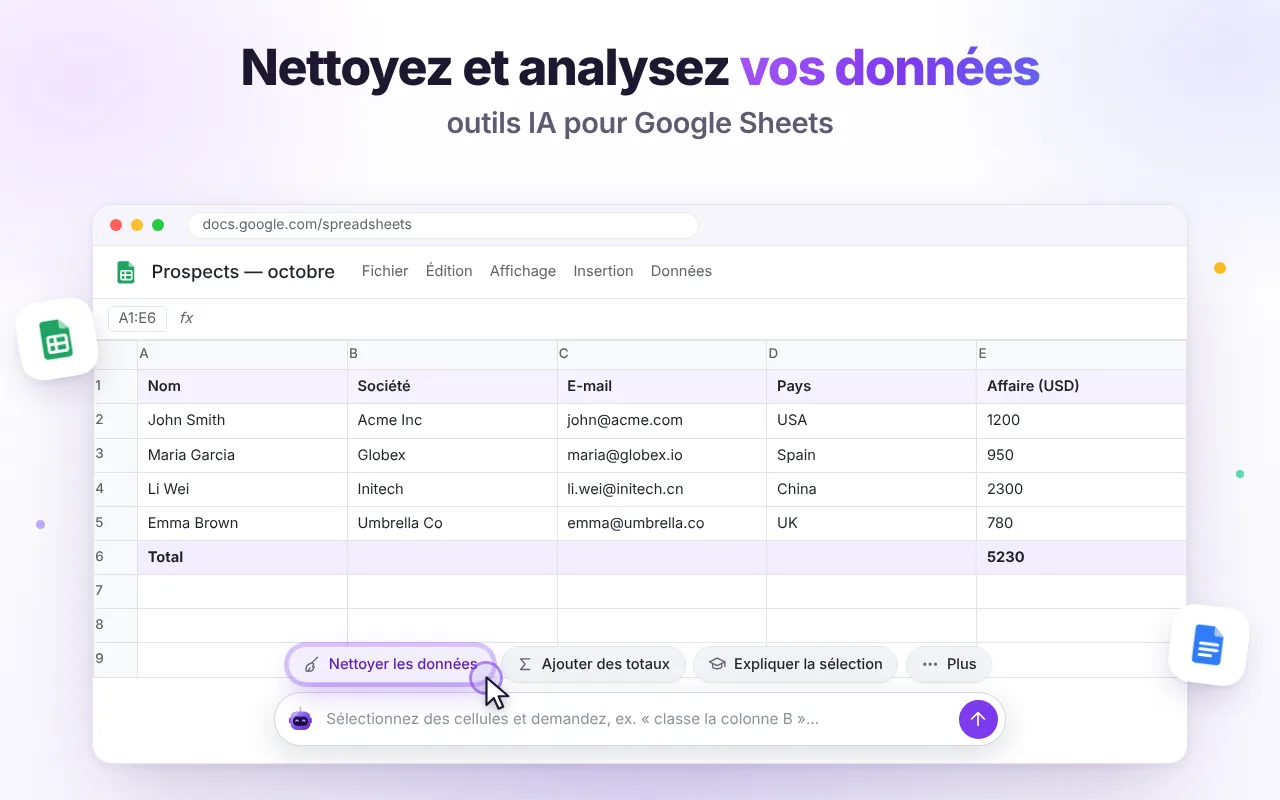Click the Google Sheets logo beside Prospects title
1280x800 pixels.
126,272
